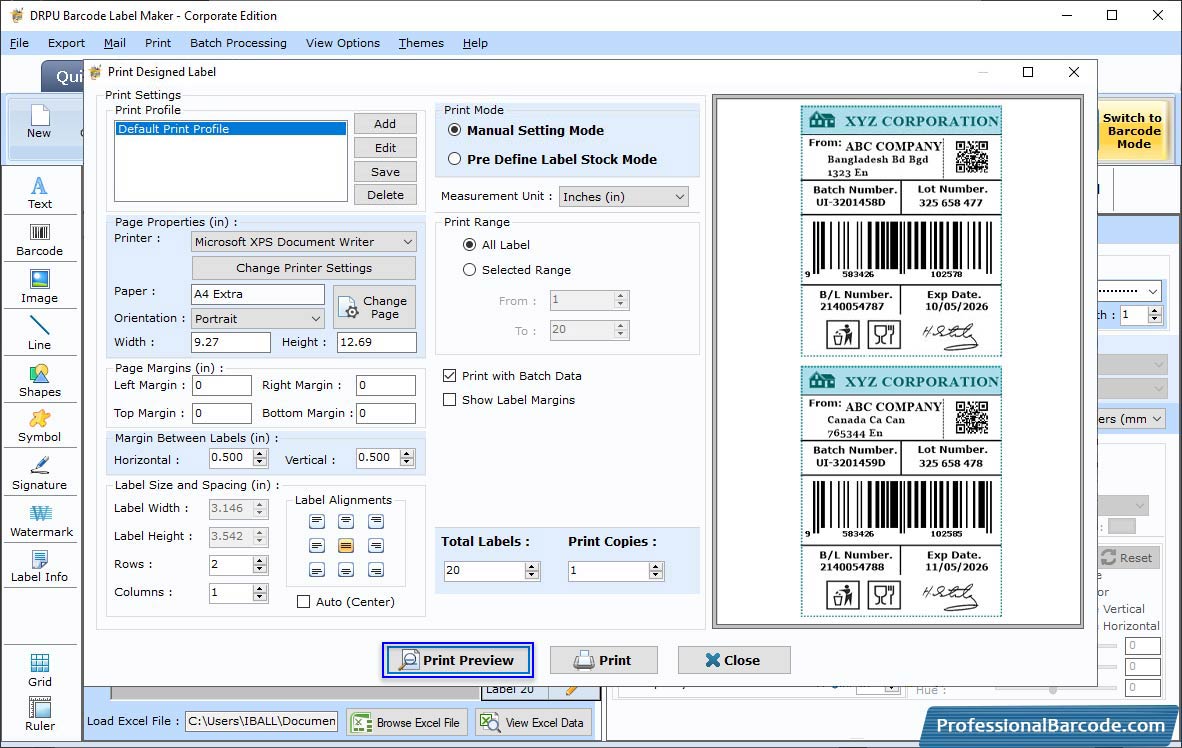Set top-center label alignment
This screenshot has height=748, width=1182.
pyautogui.click(x=346, y=521)
